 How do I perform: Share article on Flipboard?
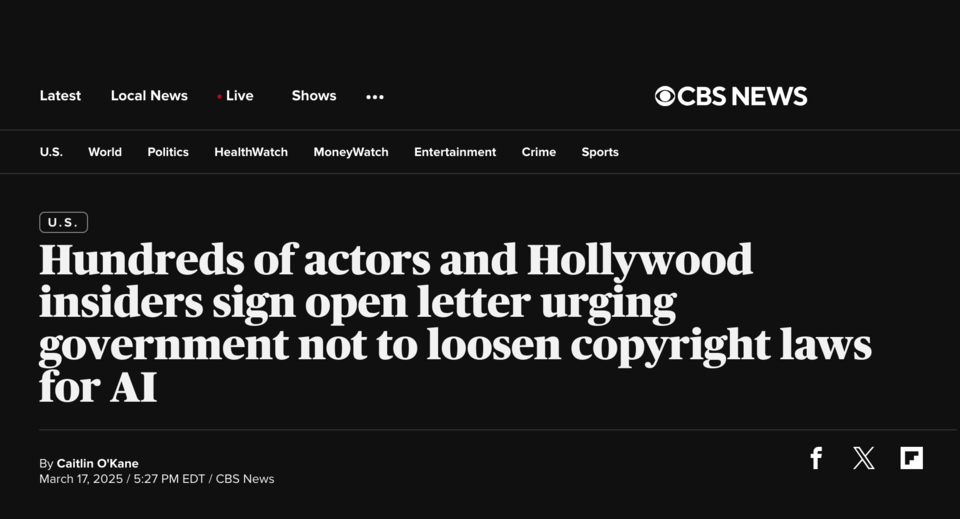point(911,459)
